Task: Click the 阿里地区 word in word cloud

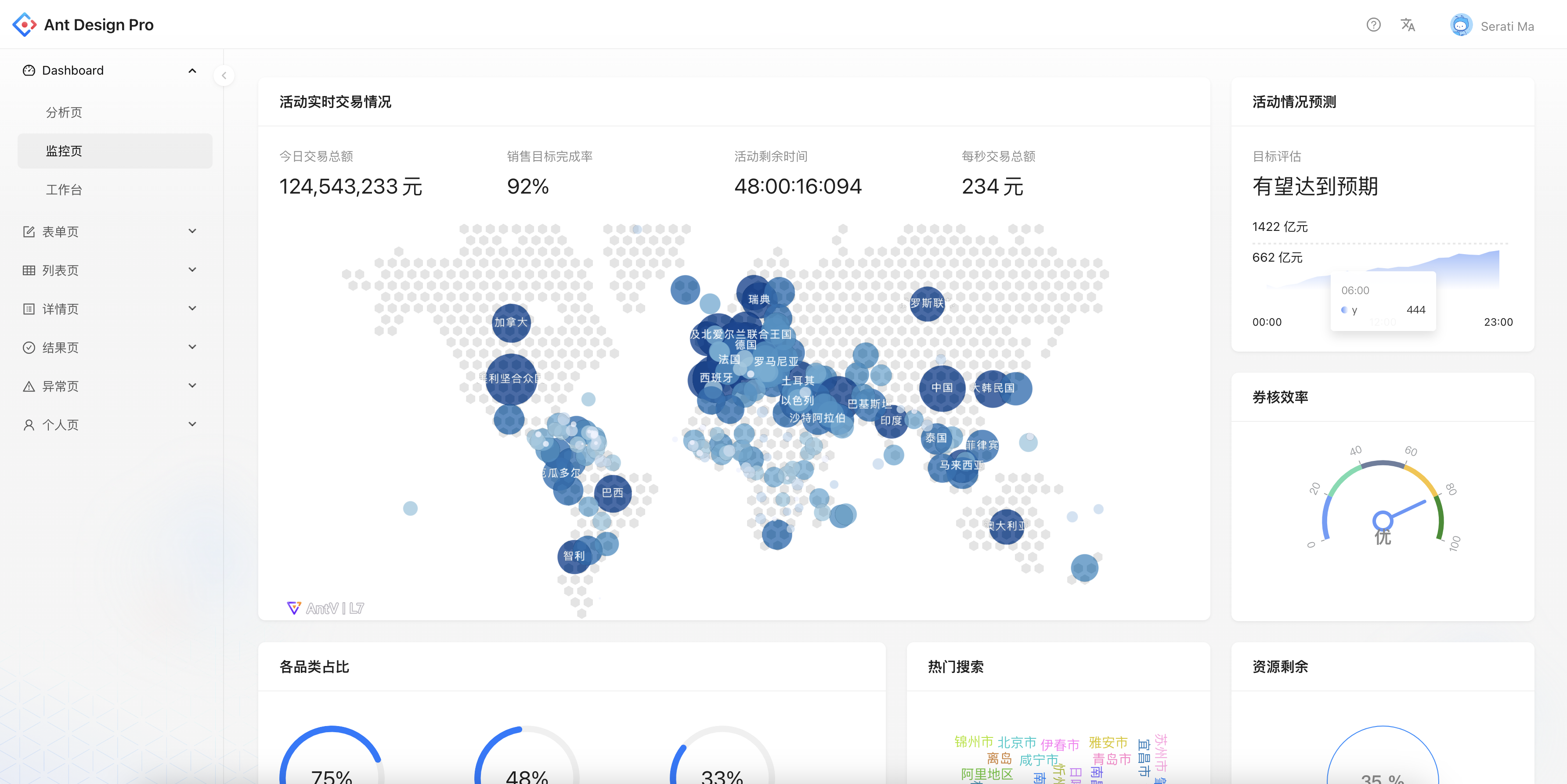Action: (x=987, y=774)
